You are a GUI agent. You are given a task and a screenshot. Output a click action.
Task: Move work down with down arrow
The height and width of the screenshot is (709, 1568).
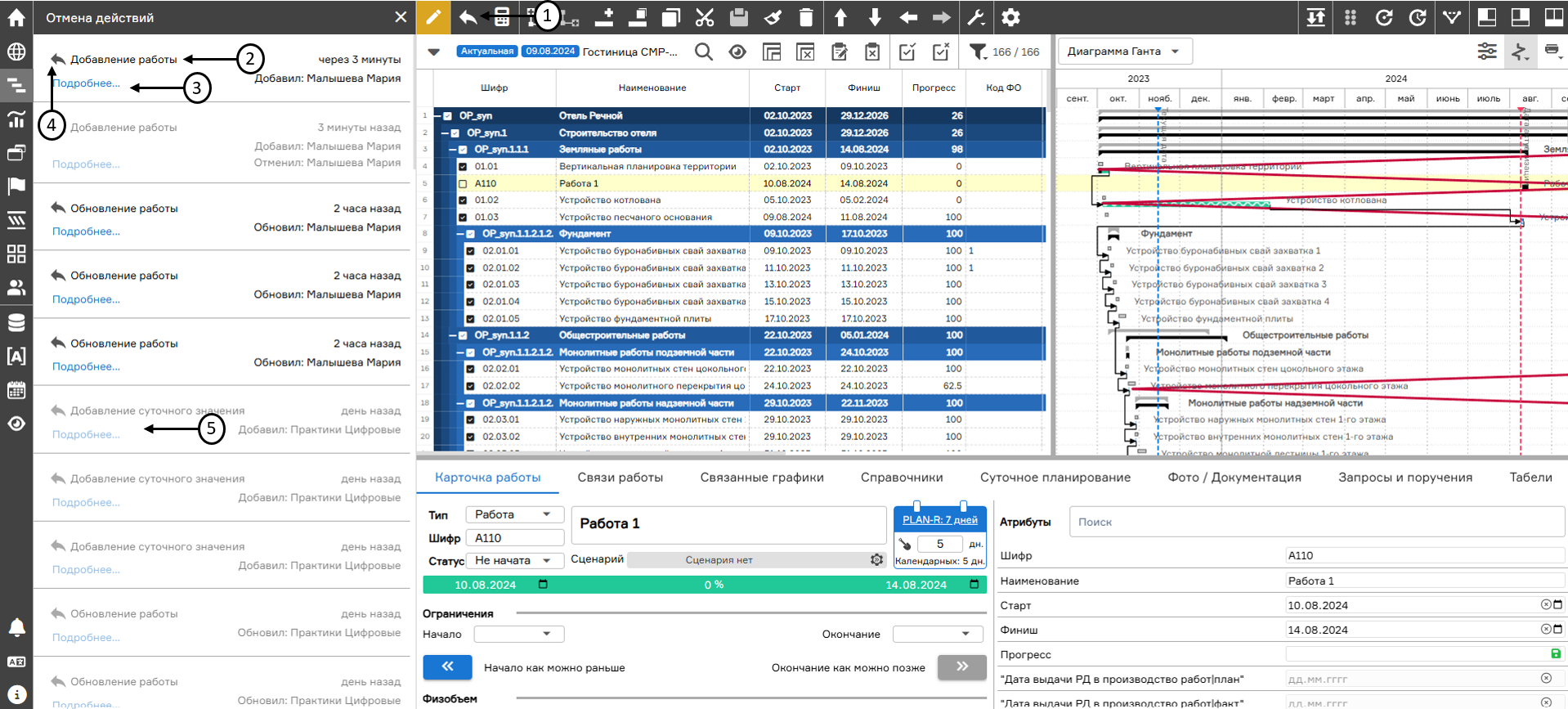click(875, 17)
